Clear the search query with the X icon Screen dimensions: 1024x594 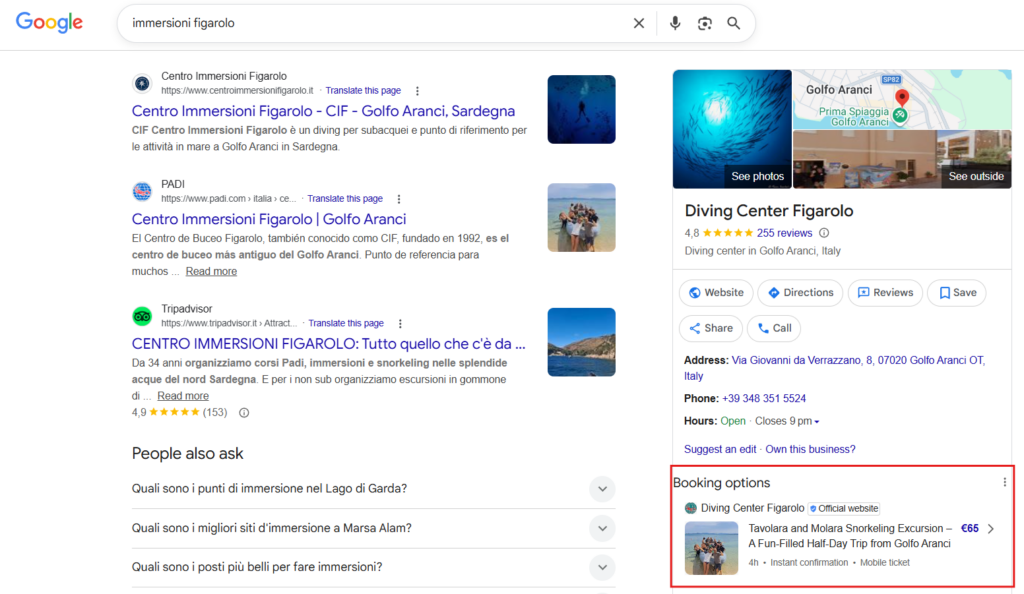[639, 22]
